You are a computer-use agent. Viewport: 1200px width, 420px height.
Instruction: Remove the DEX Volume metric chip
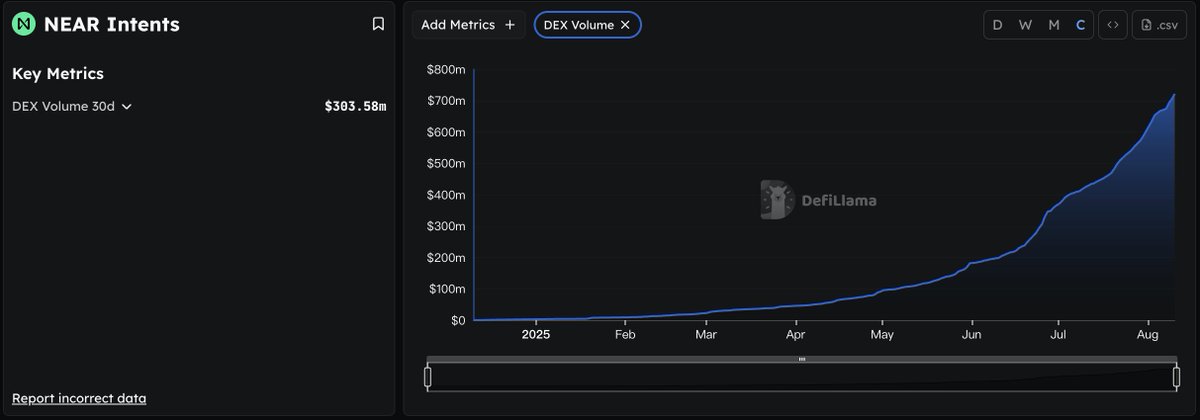click(625, 25)
